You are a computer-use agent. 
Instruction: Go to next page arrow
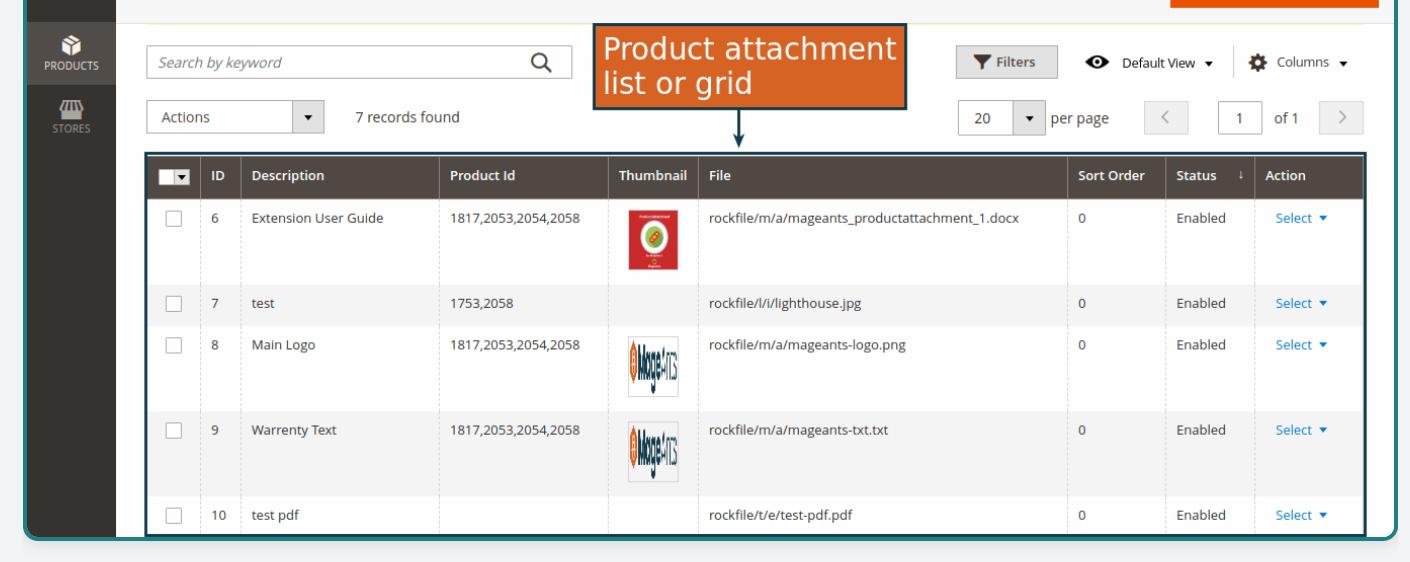click(1341, 118)
